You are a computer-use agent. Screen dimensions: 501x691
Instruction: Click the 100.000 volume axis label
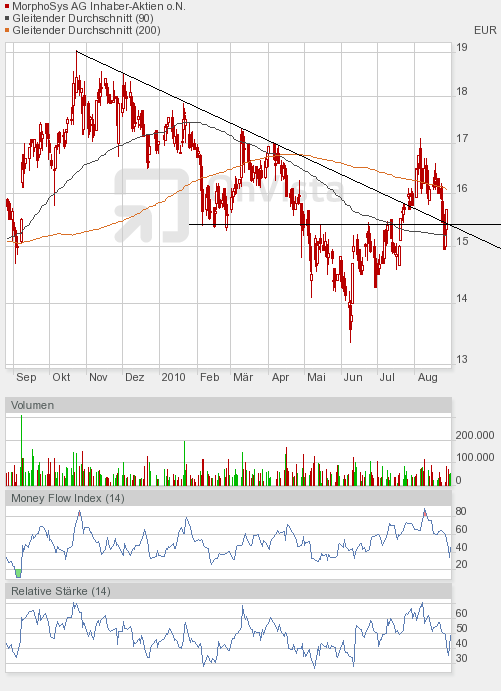pyautogui.click(x=475, y=457)
